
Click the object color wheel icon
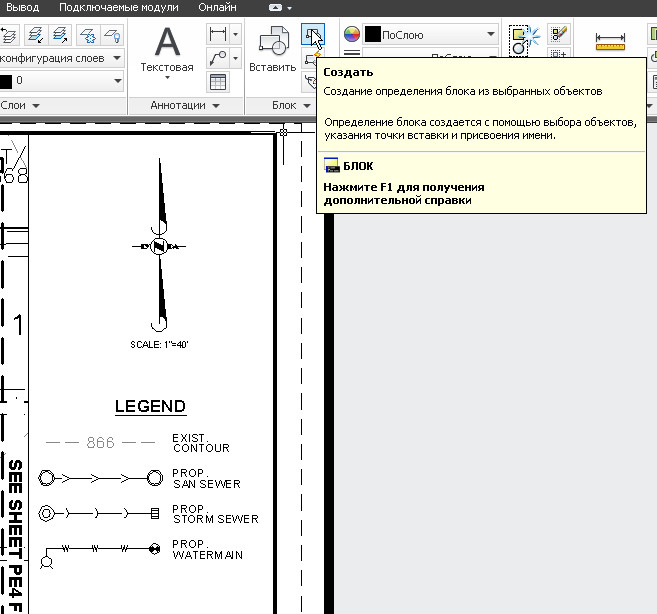(352, 34)
